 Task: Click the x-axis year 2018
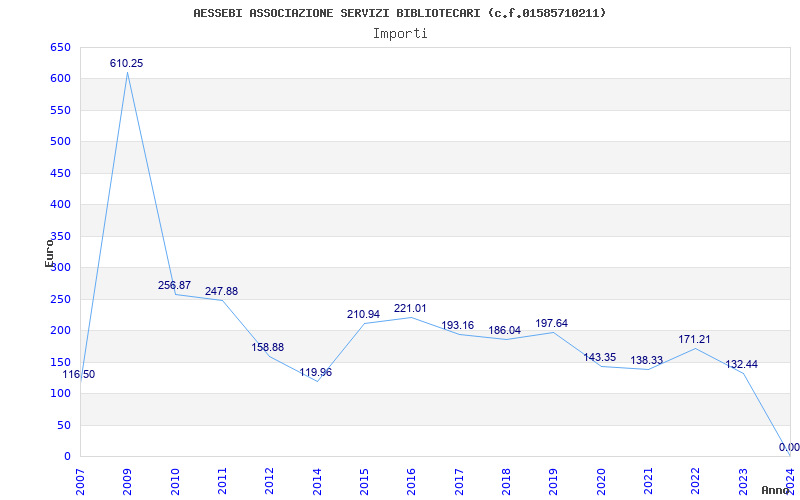[506, 482]
